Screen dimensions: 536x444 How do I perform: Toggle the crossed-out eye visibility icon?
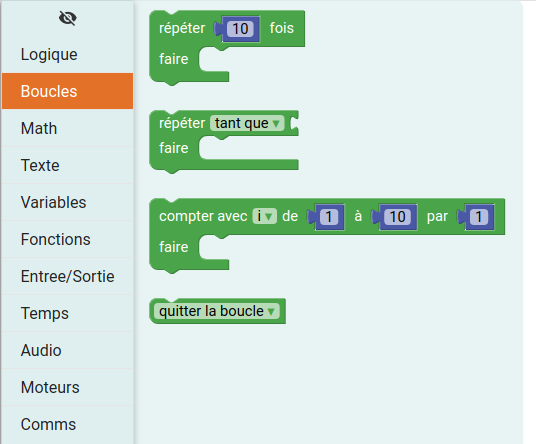click(x=68, y=18)
